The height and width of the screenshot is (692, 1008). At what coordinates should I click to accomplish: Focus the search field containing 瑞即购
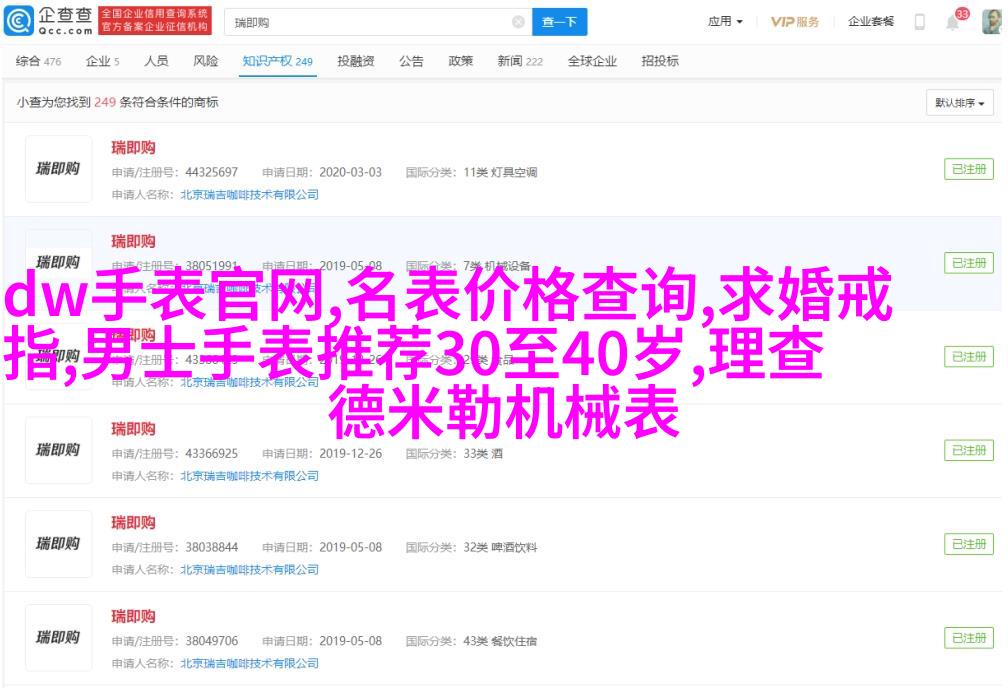click(378, 23)
